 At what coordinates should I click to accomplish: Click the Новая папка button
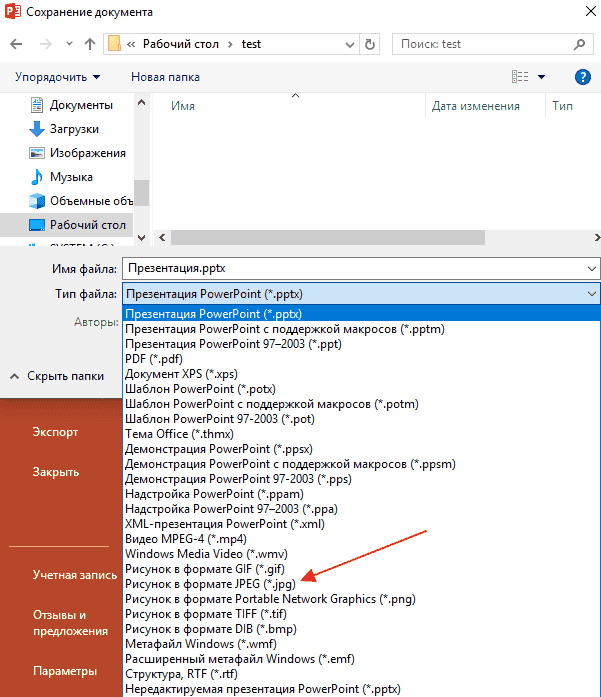(165, 77)
